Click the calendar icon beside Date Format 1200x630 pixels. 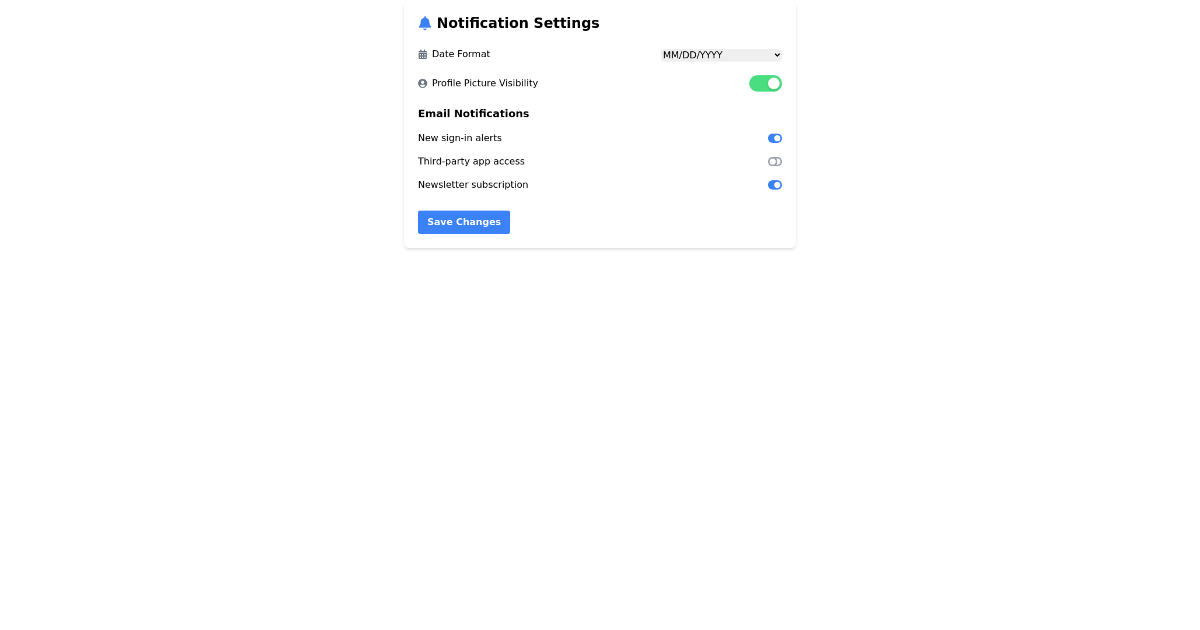[423, 54]
